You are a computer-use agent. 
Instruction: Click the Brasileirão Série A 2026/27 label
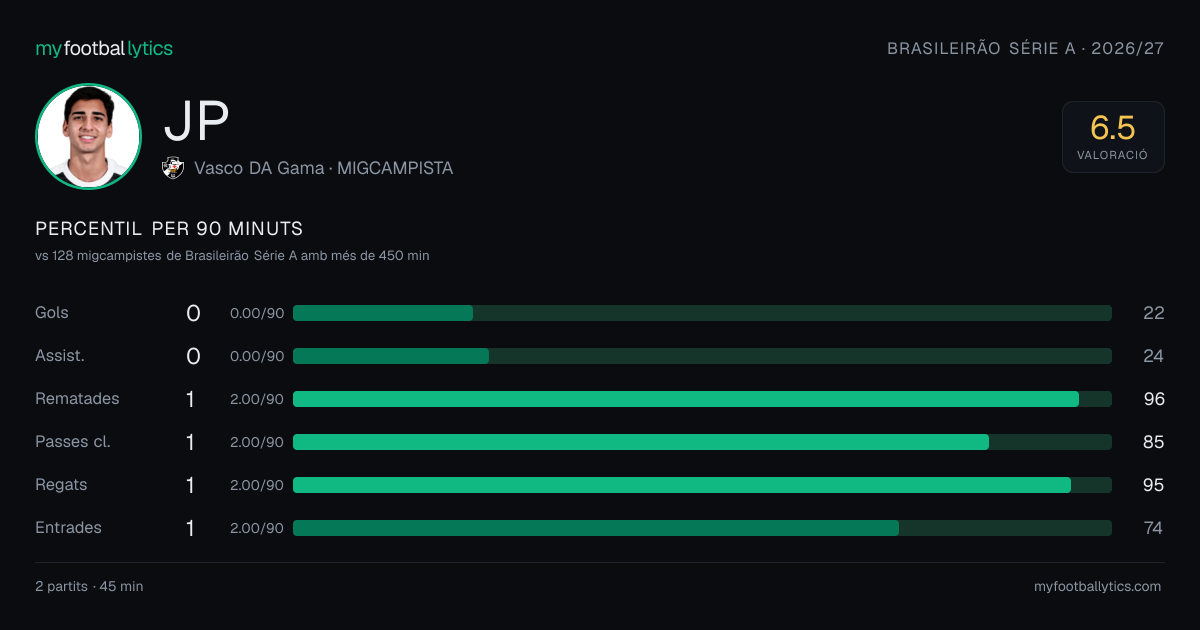(x=1026, y=48)
